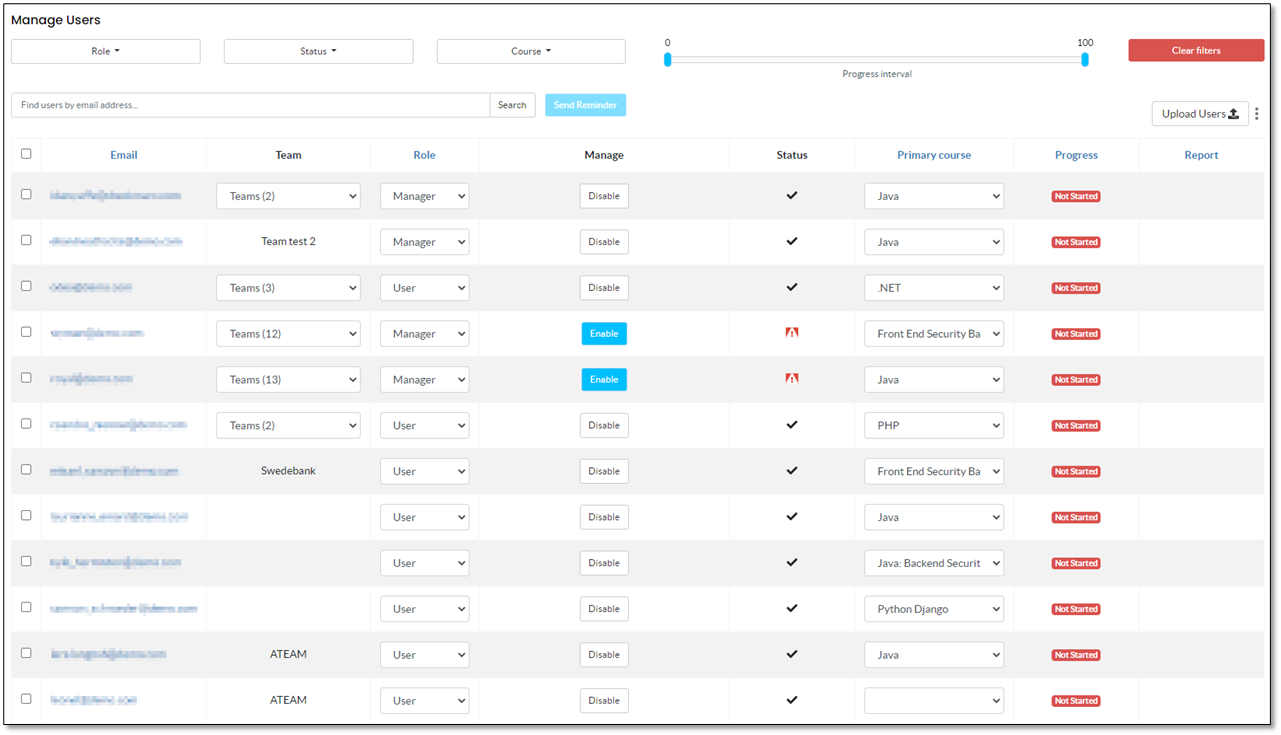Screen dimensions: 1281x735
Task: Open the three-dot menu beside Upload Users
Action: pos(1257,114)
